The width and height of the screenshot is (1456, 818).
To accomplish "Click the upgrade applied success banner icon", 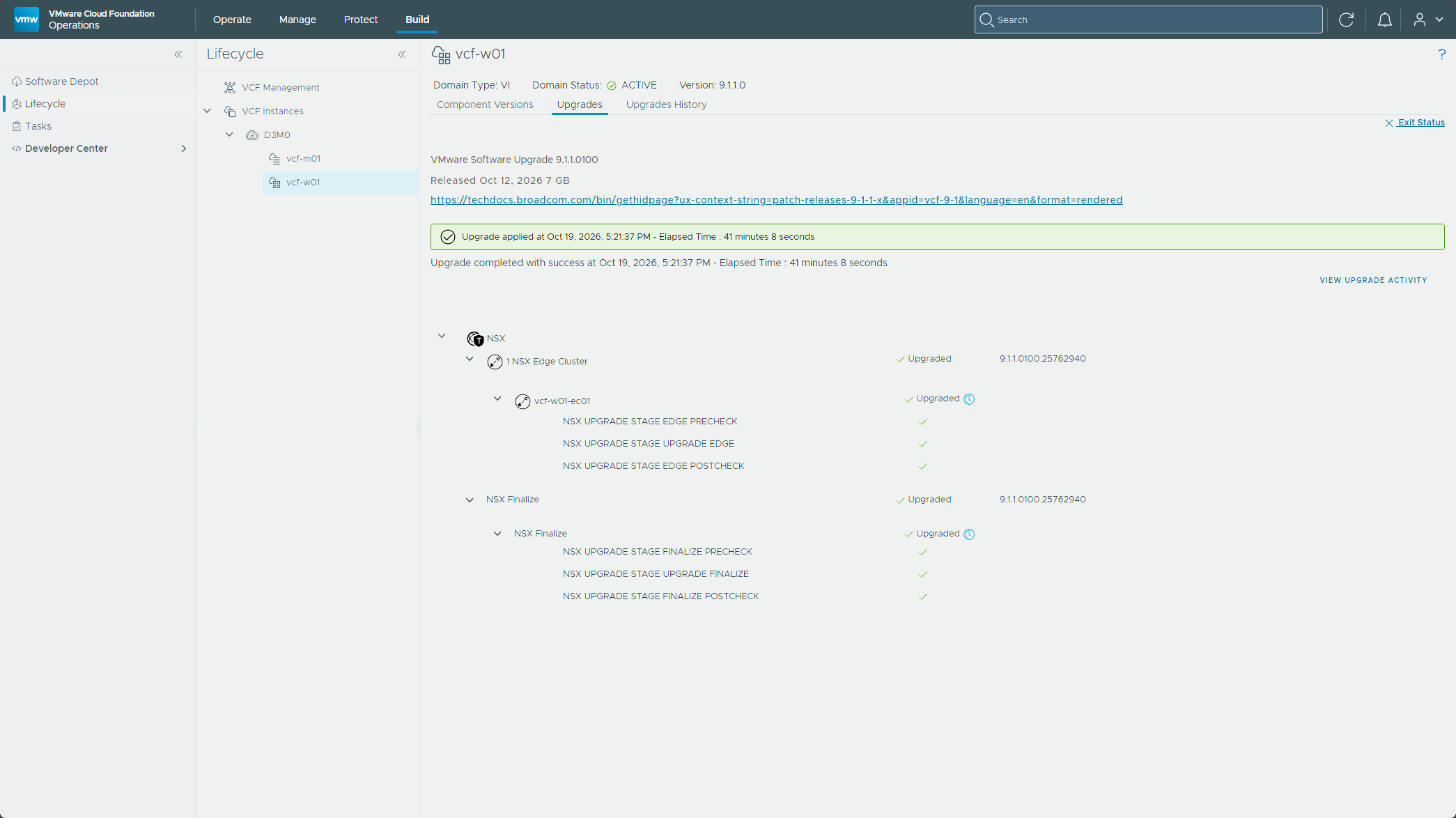I will point(448,237).
